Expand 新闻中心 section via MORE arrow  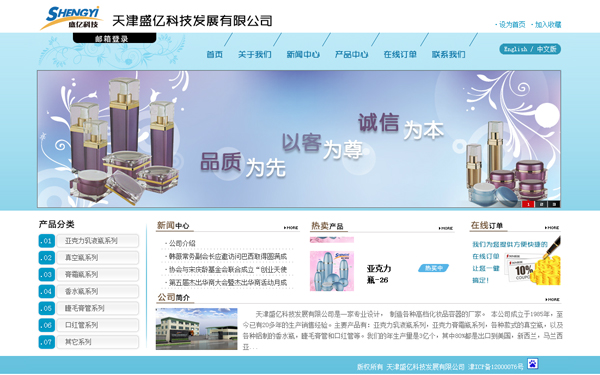point(291,227)
